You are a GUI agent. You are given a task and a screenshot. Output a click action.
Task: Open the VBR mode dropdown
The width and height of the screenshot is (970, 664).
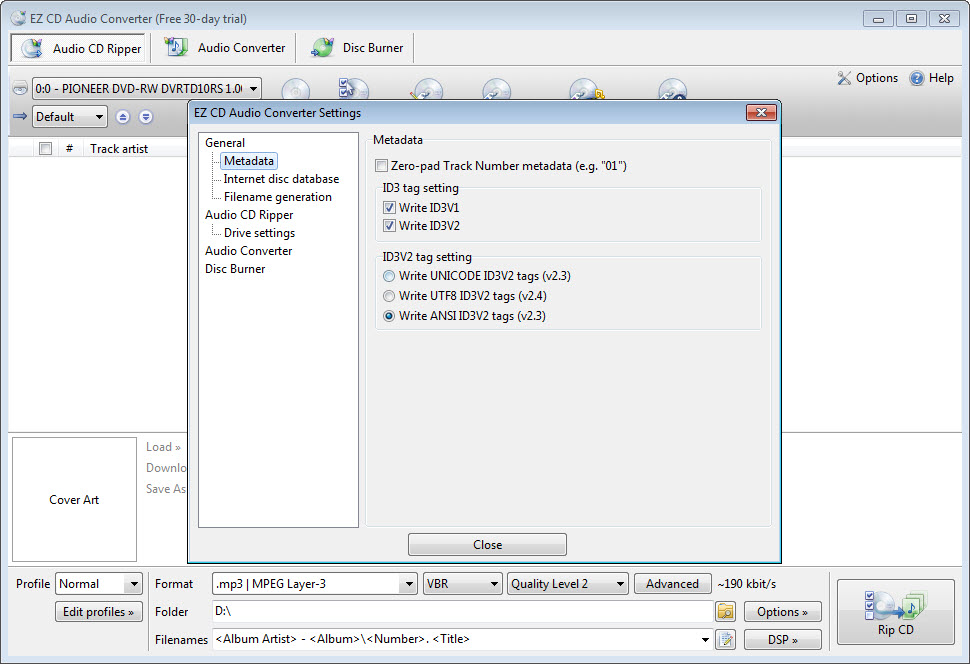point(463,584)
